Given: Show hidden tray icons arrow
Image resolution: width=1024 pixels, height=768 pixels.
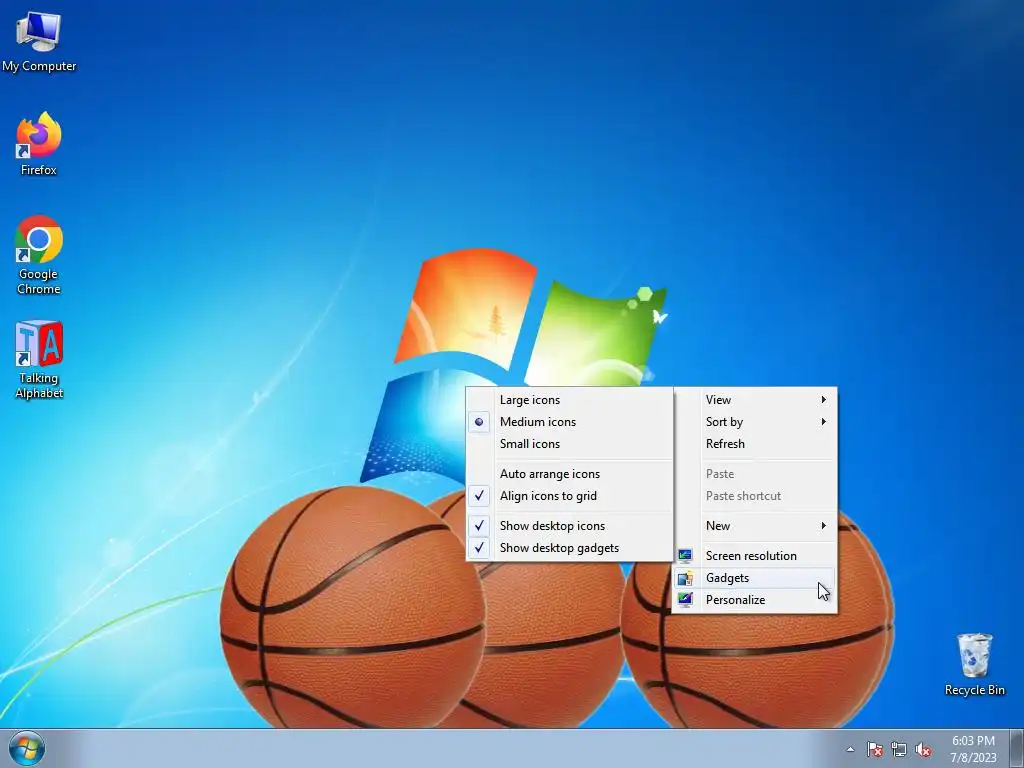Looking at the screenshot, I should click(850, 749).
